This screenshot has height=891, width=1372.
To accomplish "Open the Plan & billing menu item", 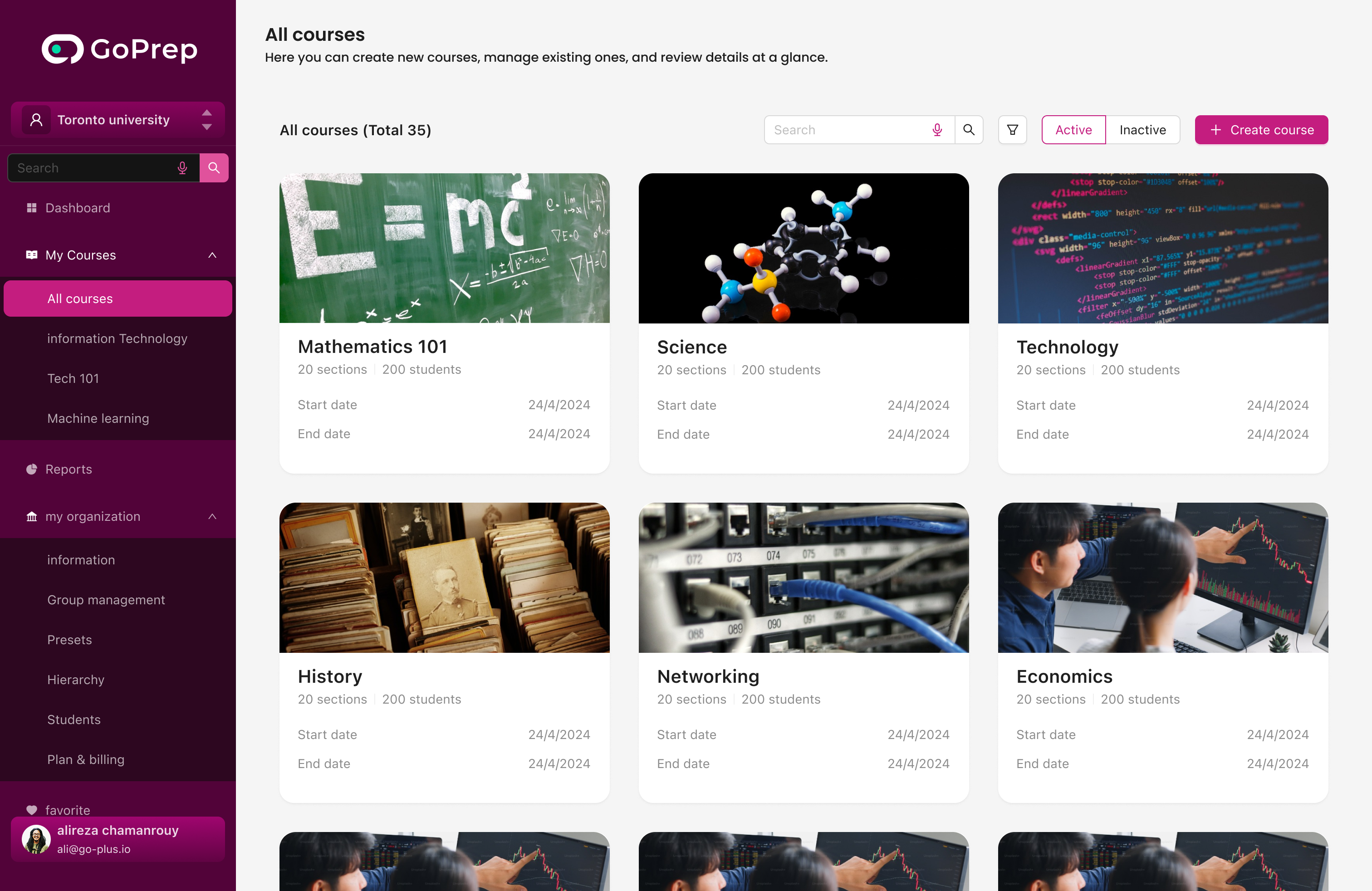I will [x=86, y=759].
